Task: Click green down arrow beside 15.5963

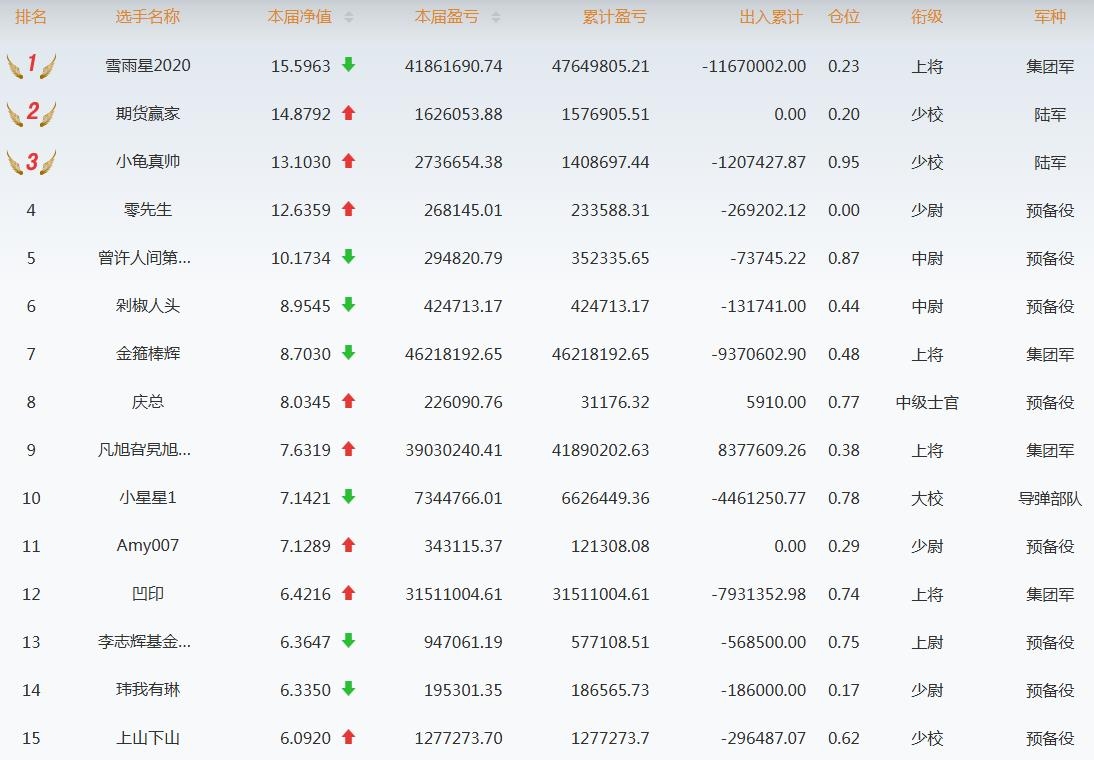Action: pyautogui.click(x=348, y=65)
